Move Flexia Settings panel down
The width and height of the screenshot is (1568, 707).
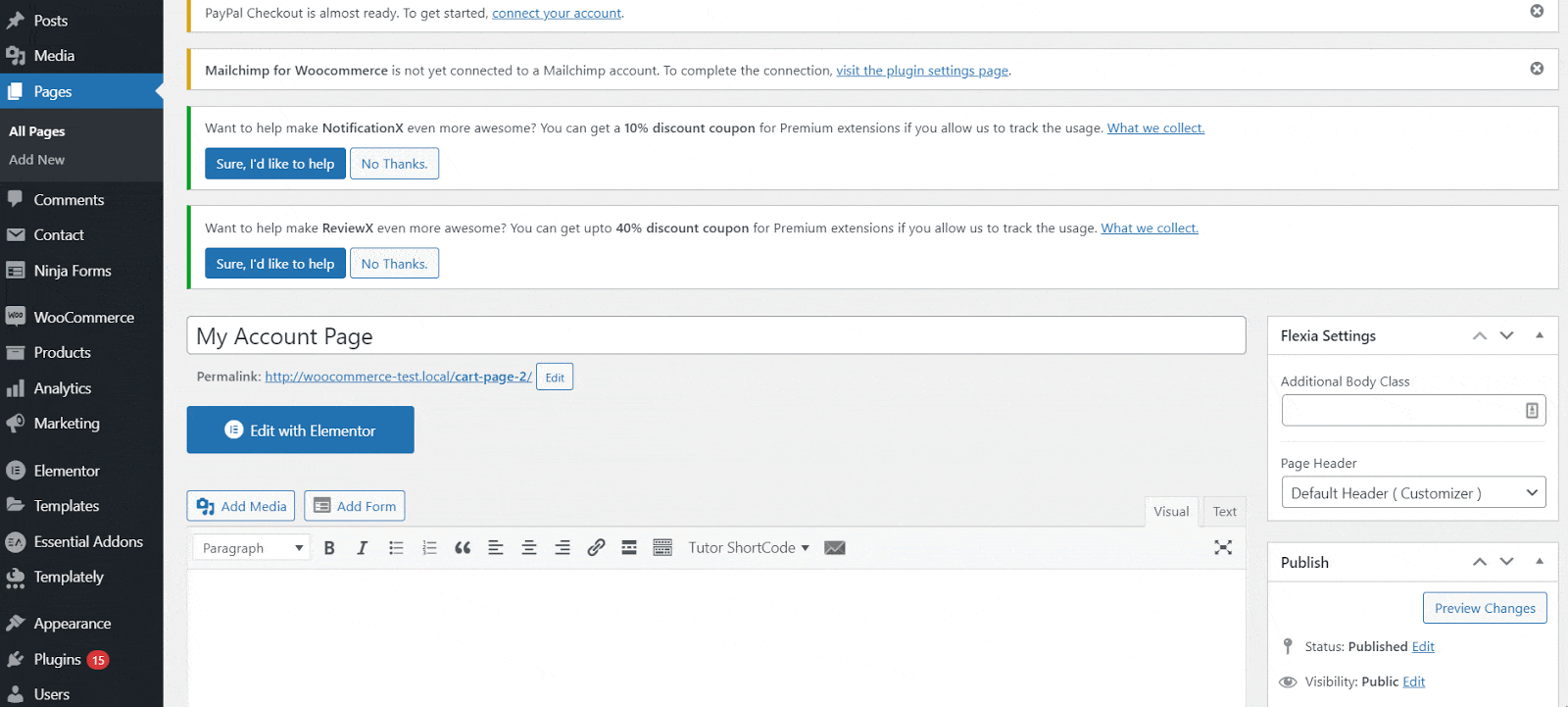click(x=1507, y=335)
